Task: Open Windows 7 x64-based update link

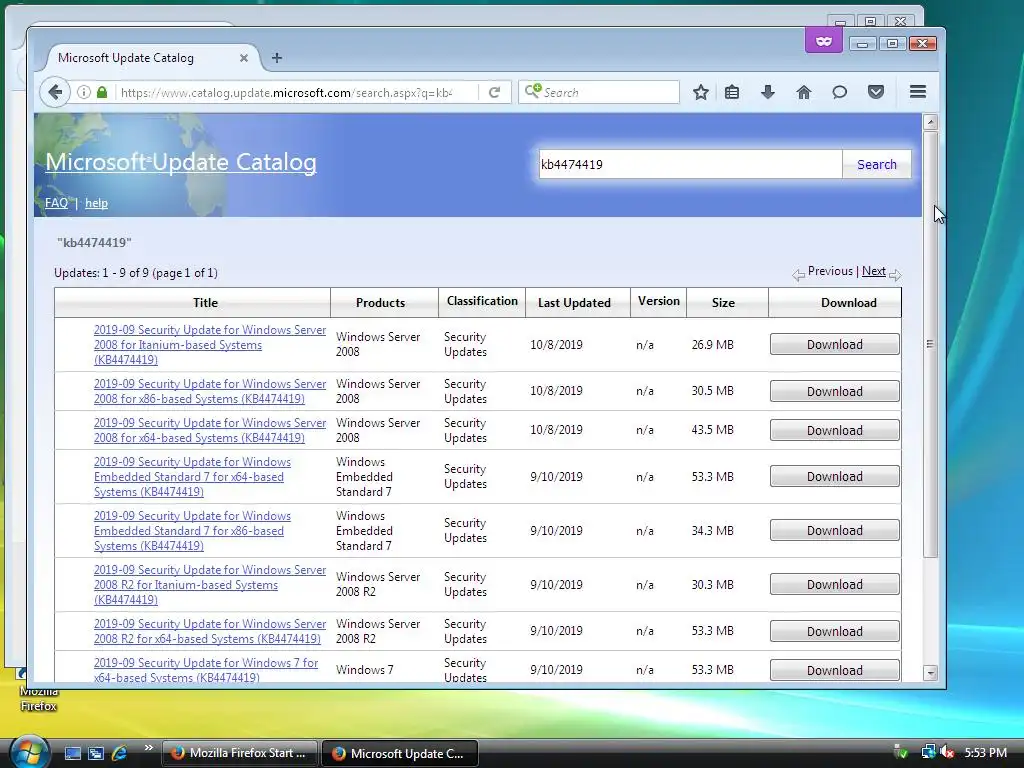Action: [x=206, y=670]
